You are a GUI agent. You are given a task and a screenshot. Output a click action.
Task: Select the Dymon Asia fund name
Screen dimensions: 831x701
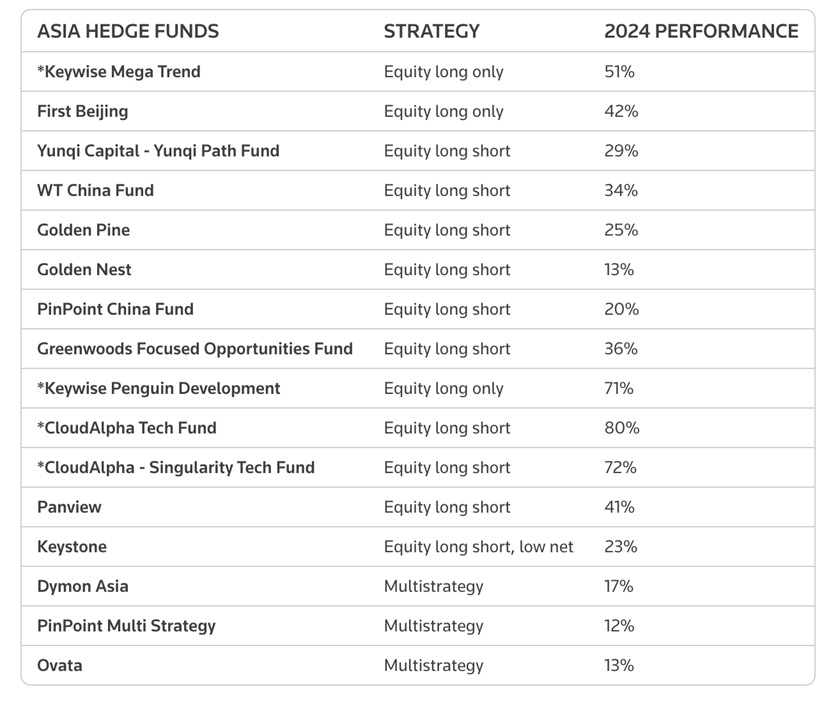click(x=82, y=586)
